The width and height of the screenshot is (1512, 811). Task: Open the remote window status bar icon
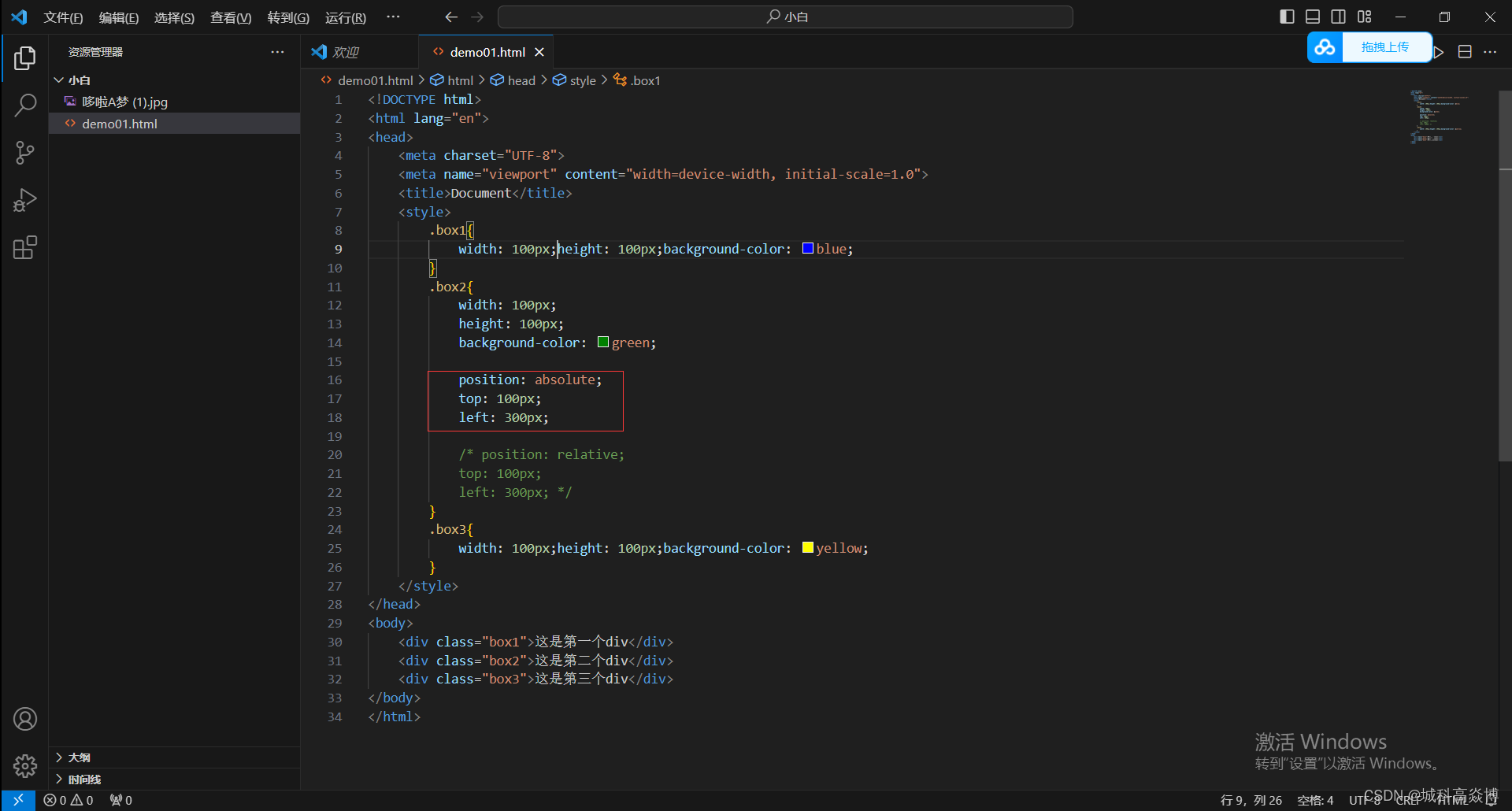click(x=18, y=800)
